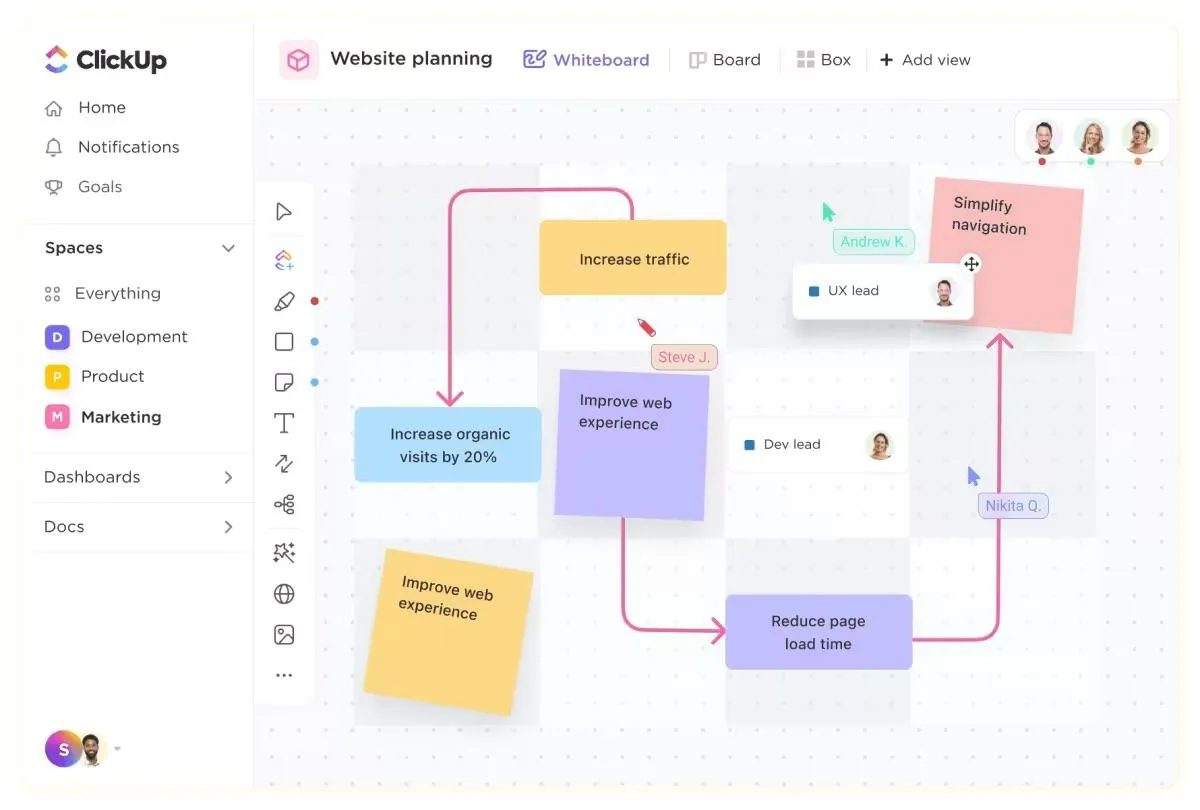Pick the blue shape color dot
This screenshot has width=1200, height=810.
coord(314,342)
